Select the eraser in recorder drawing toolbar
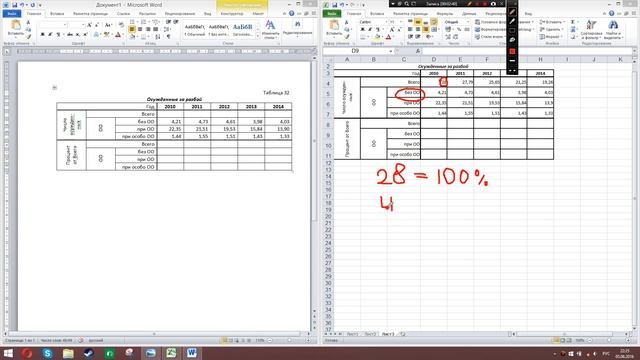Viewport: 640px width, 360px height. pos(512,40)
